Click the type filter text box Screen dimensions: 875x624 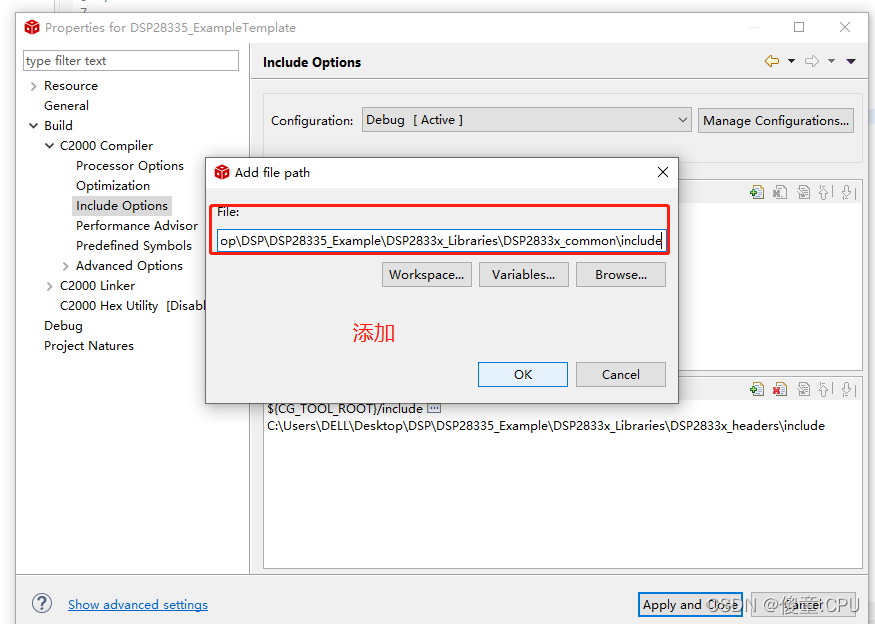click(131, 60)
